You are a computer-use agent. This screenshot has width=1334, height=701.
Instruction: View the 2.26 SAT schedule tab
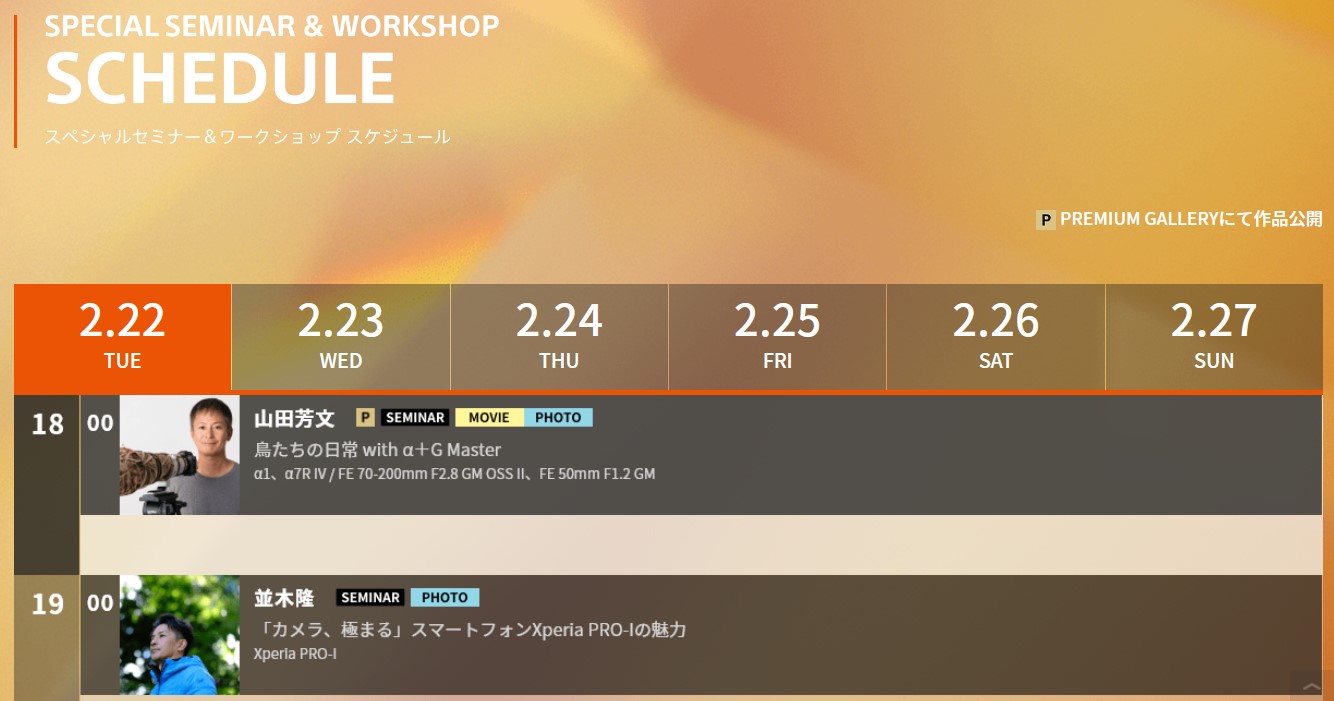(x=996, y=337)
